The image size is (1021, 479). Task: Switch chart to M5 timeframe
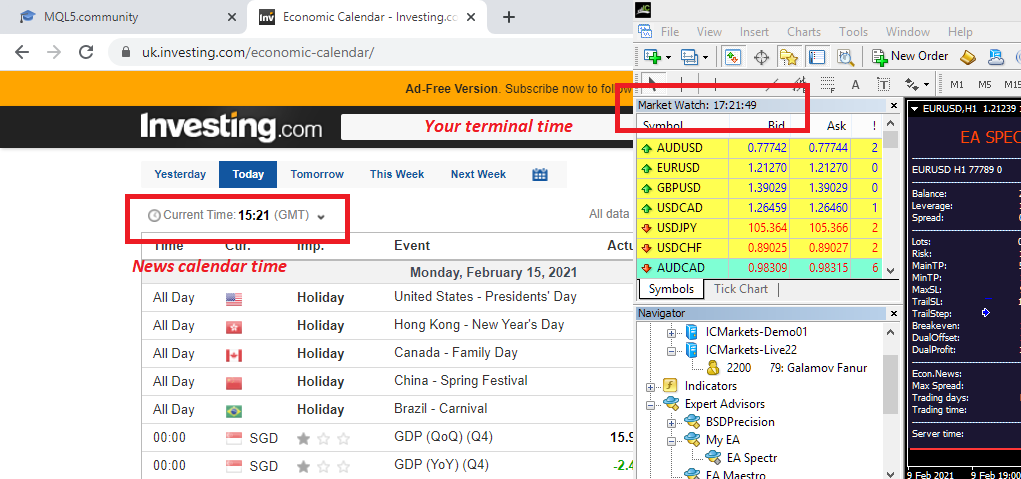point(984,85)
